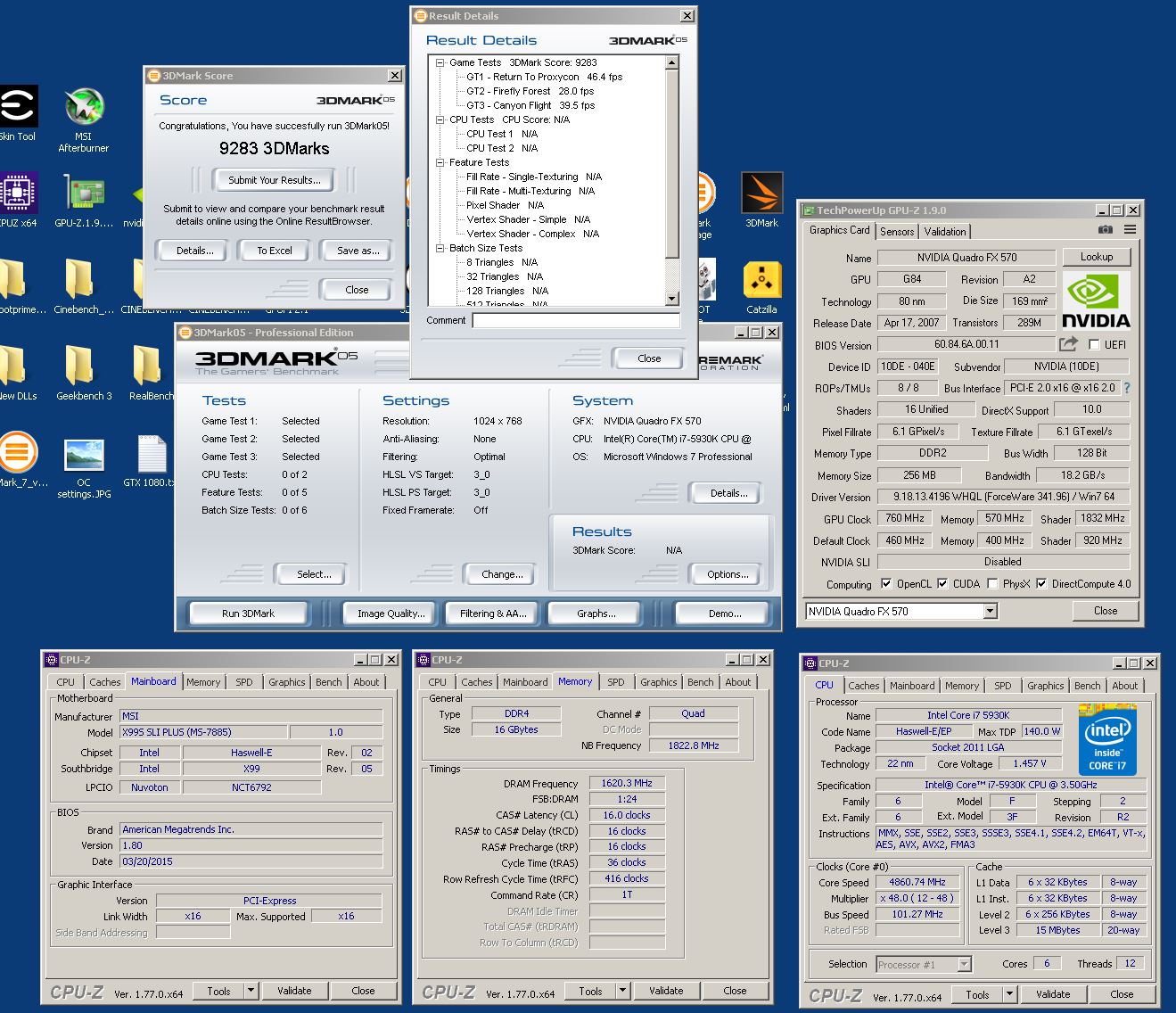Launch CPUZ x64 desktop shortcut
This screenshot has height=1013, width=1176.
[18, 201]
